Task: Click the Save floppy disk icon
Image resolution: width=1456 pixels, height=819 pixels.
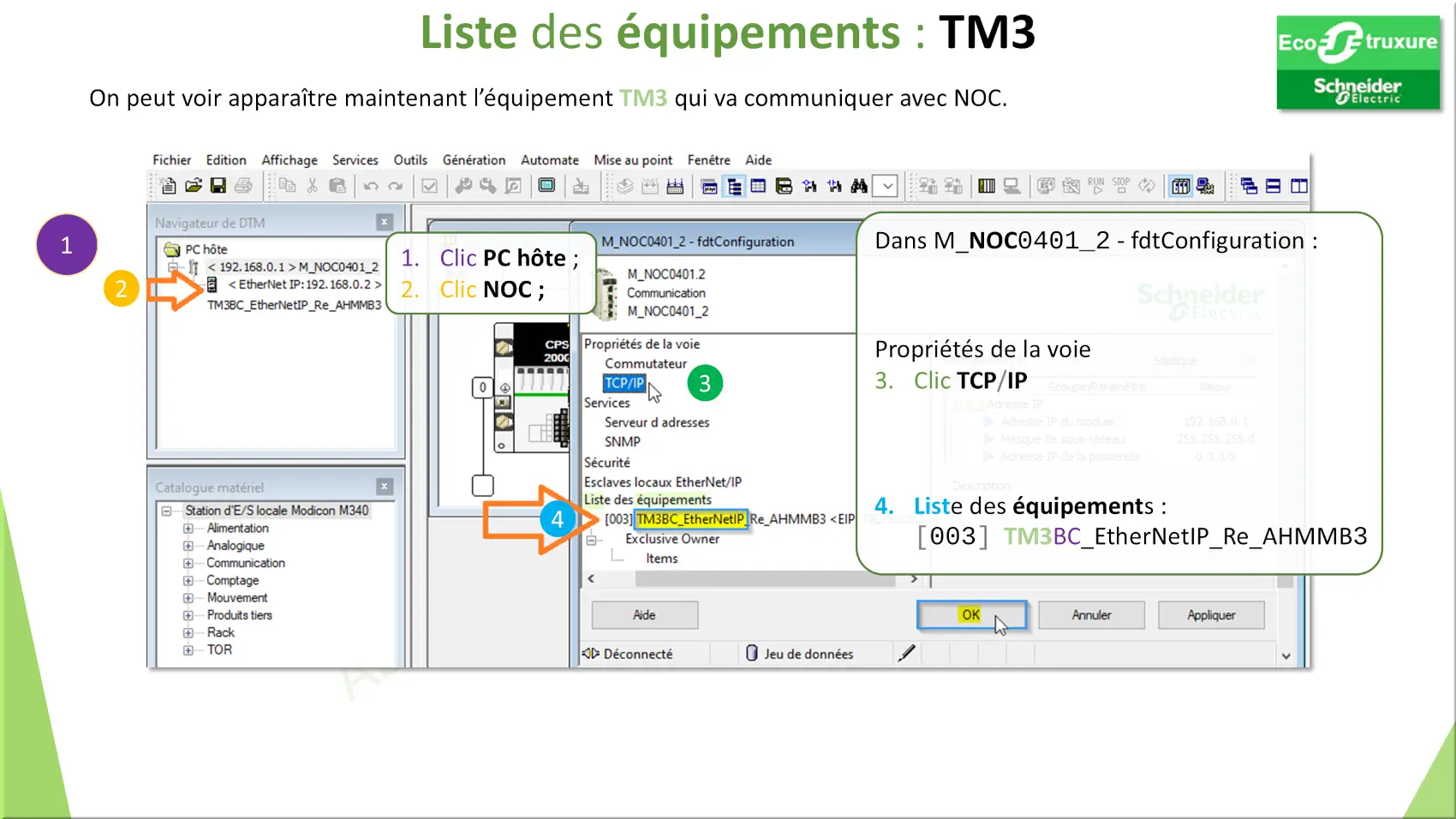Action: [x=218, y=186]
